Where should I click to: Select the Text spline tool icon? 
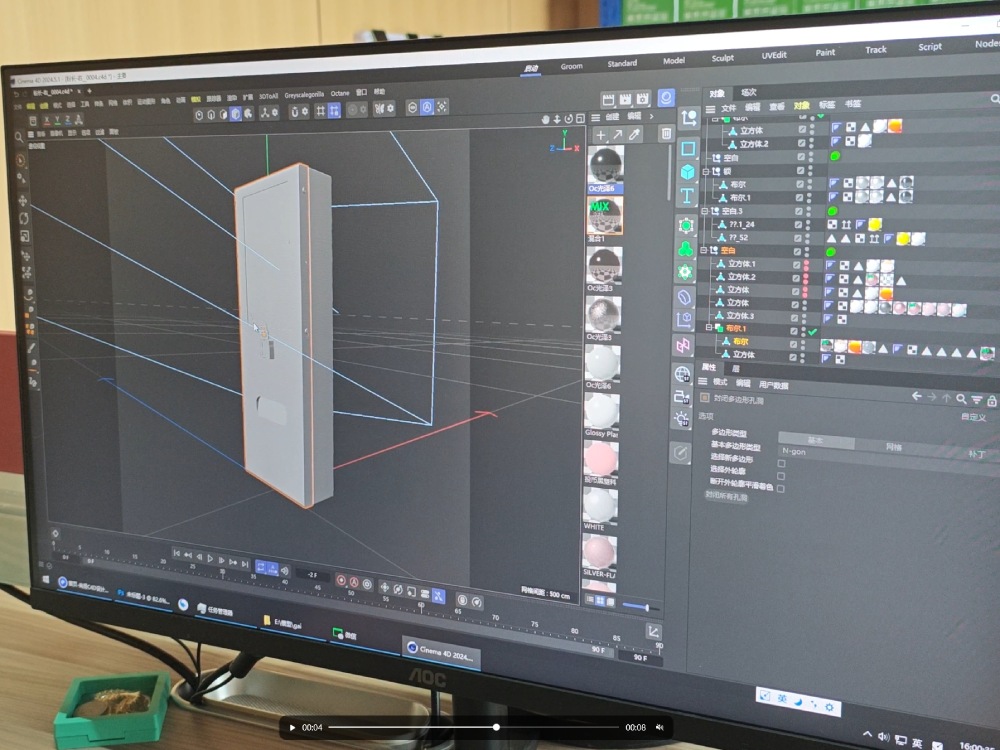(687, 196)
